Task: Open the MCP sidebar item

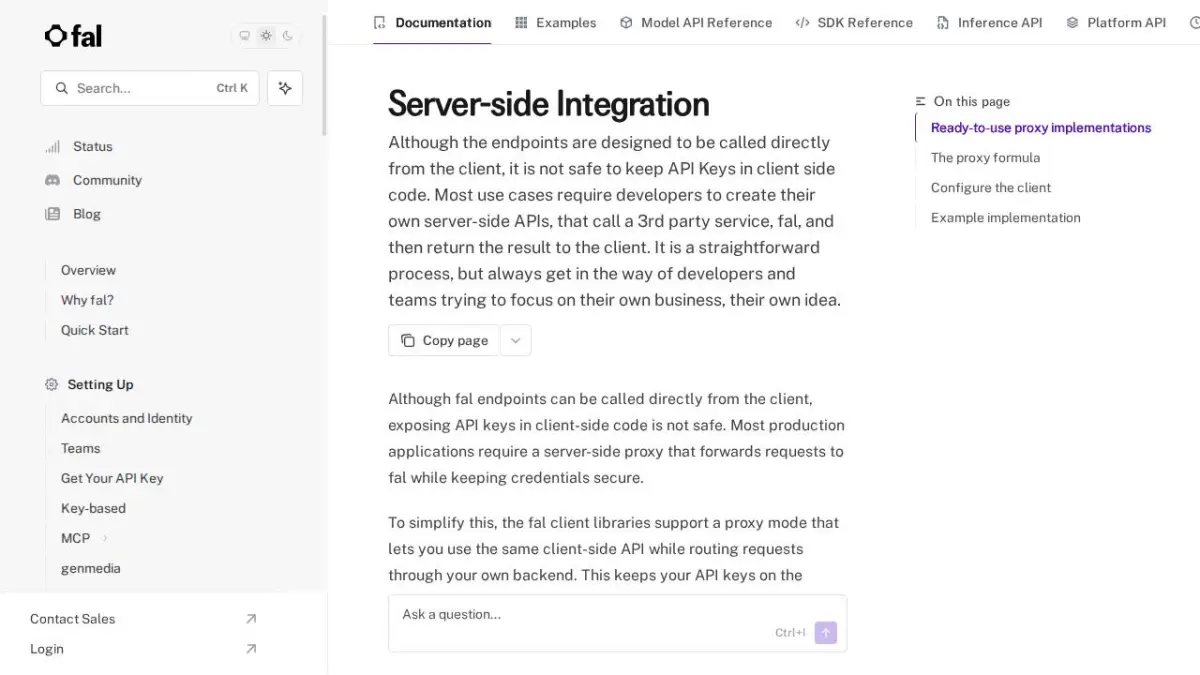Action: pos(75,538)
